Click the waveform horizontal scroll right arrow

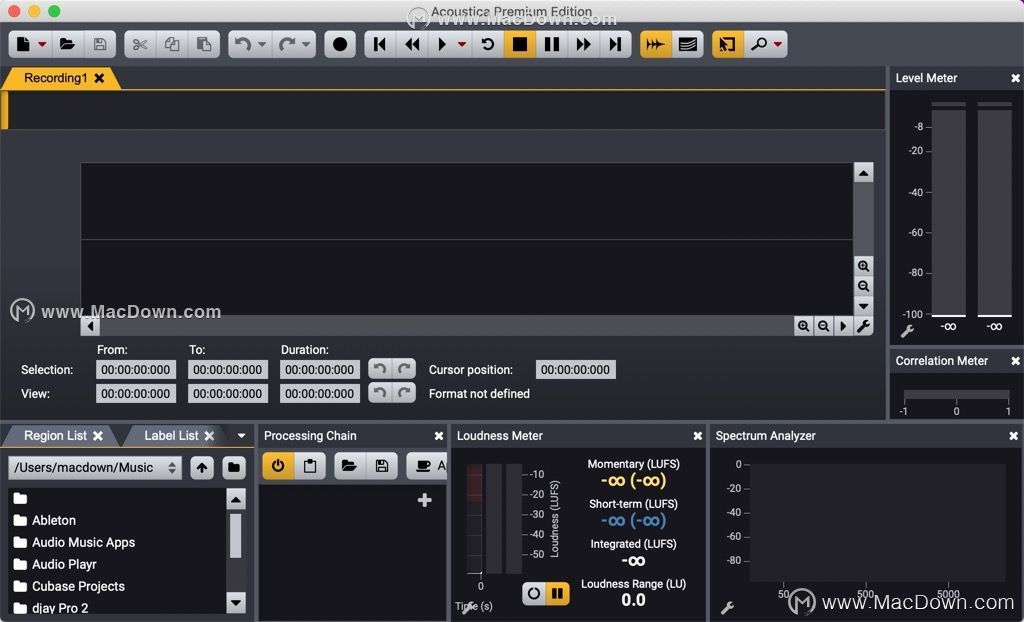843,326
